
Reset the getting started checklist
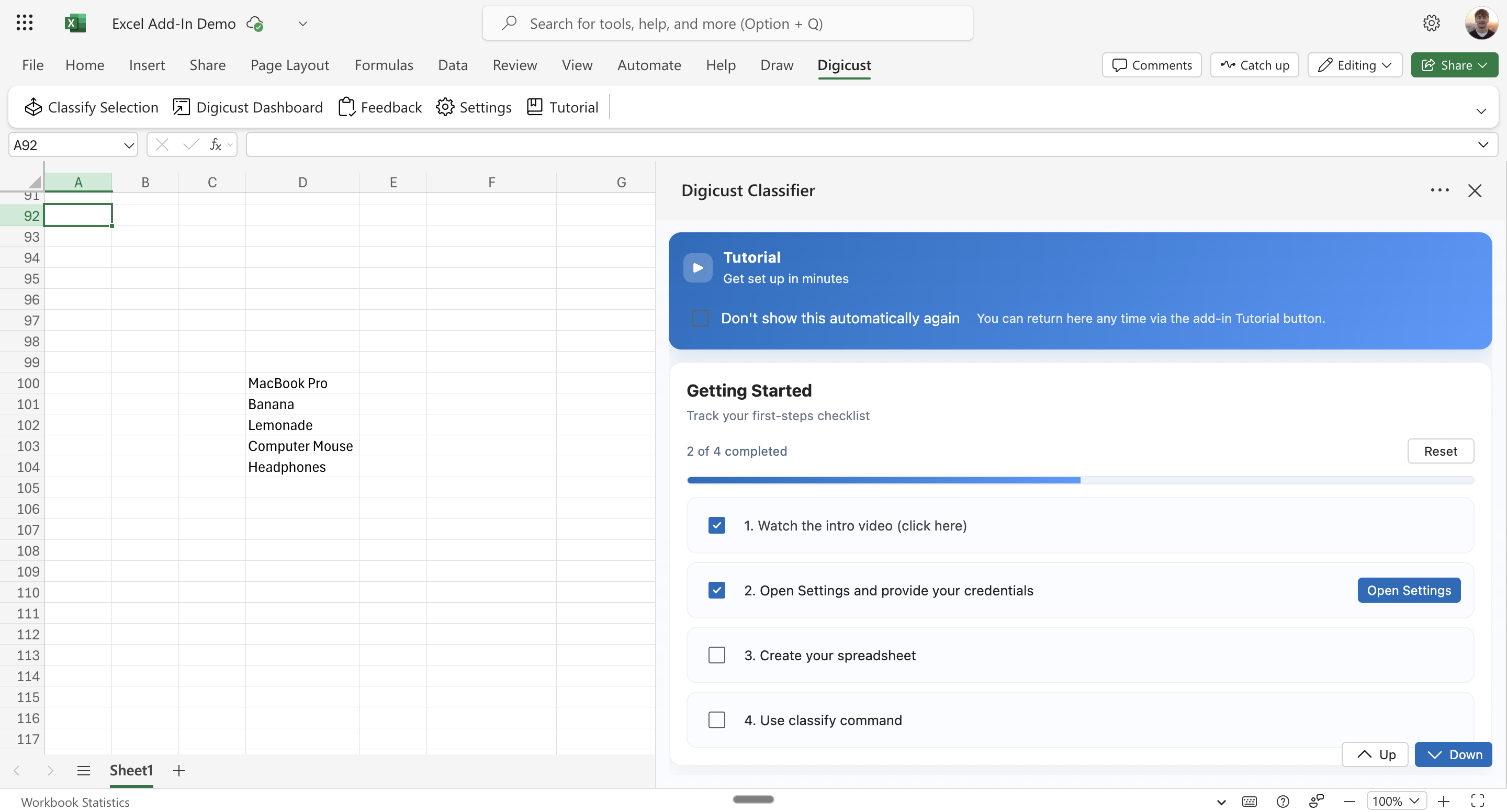click(x=1441, y=451)
